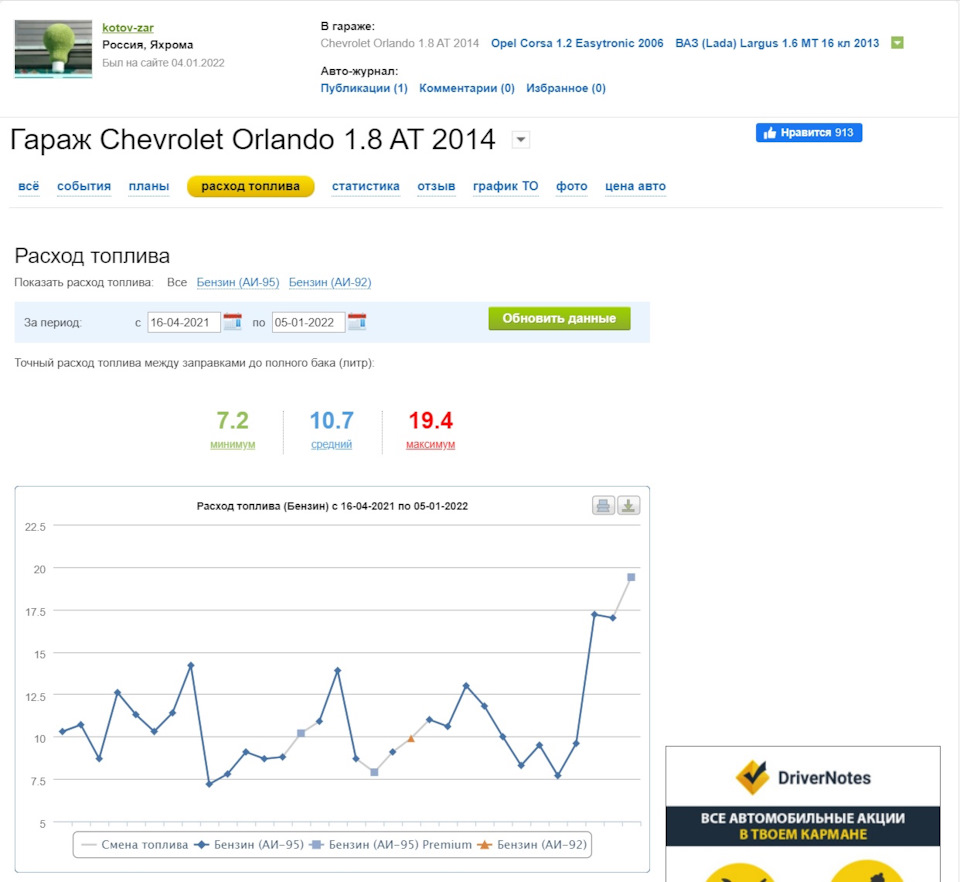Click the start date field 16-04-2021

[x=184, y=323]
